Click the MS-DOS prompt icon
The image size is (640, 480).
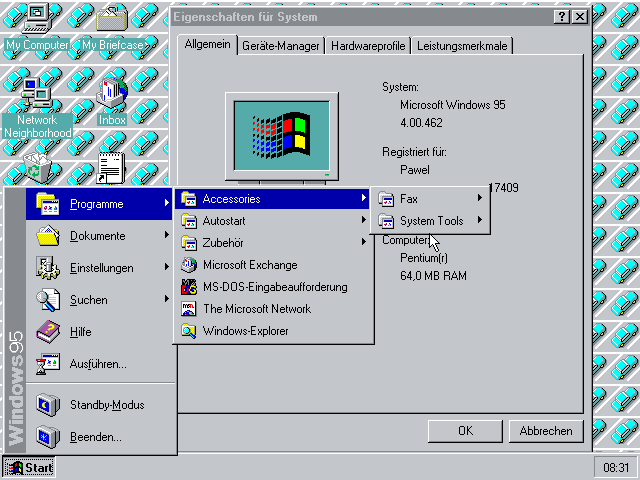189,287
